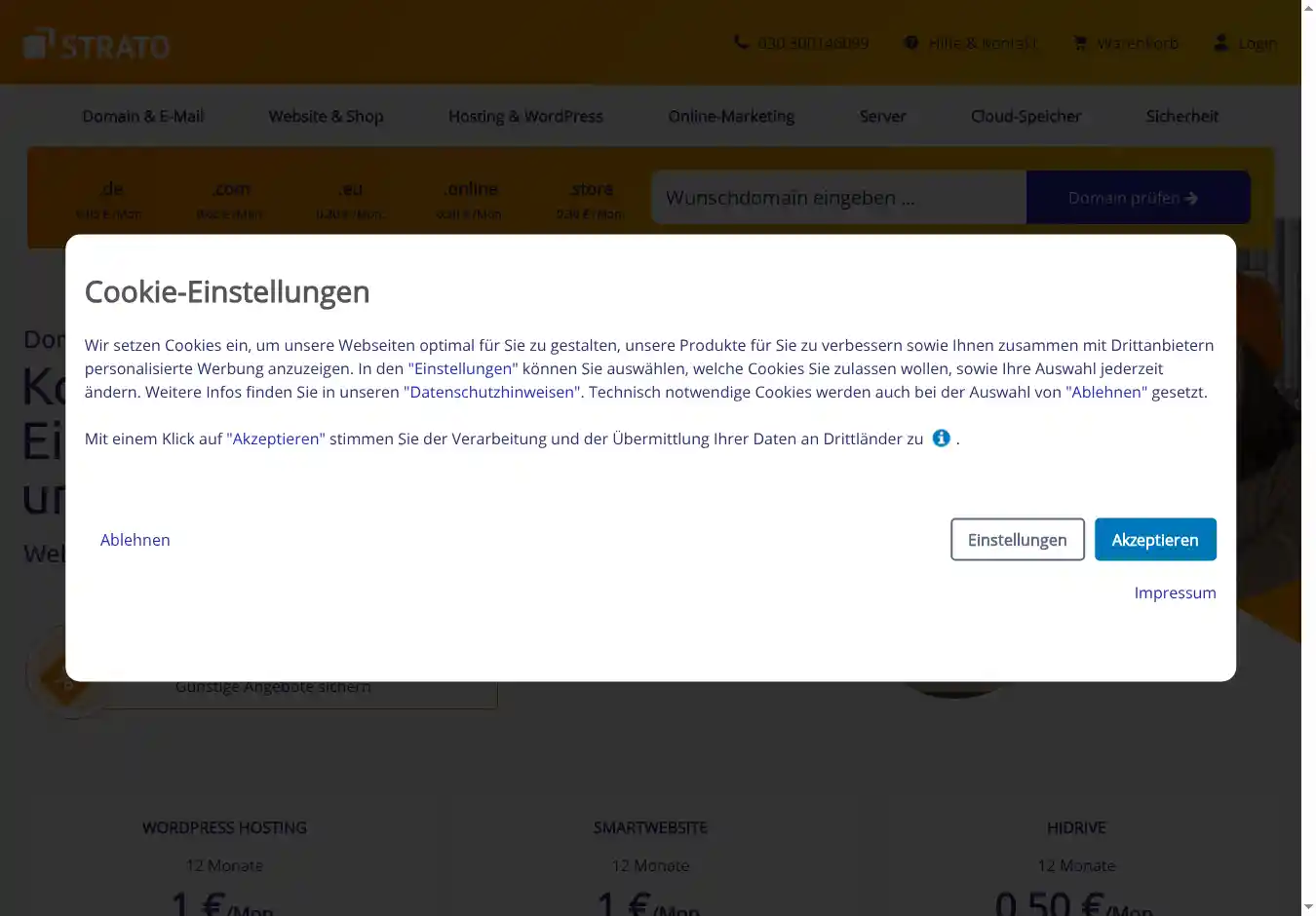The image size is (1316, 916).
Task: Click the Wunschdomain search input field
Action: click(838, 198)
